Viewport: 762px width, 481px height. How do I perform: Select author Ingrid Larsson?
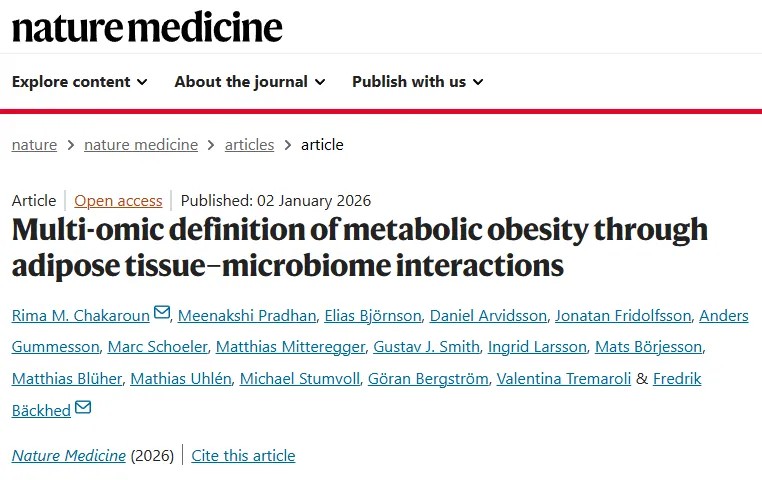(535, 348)
